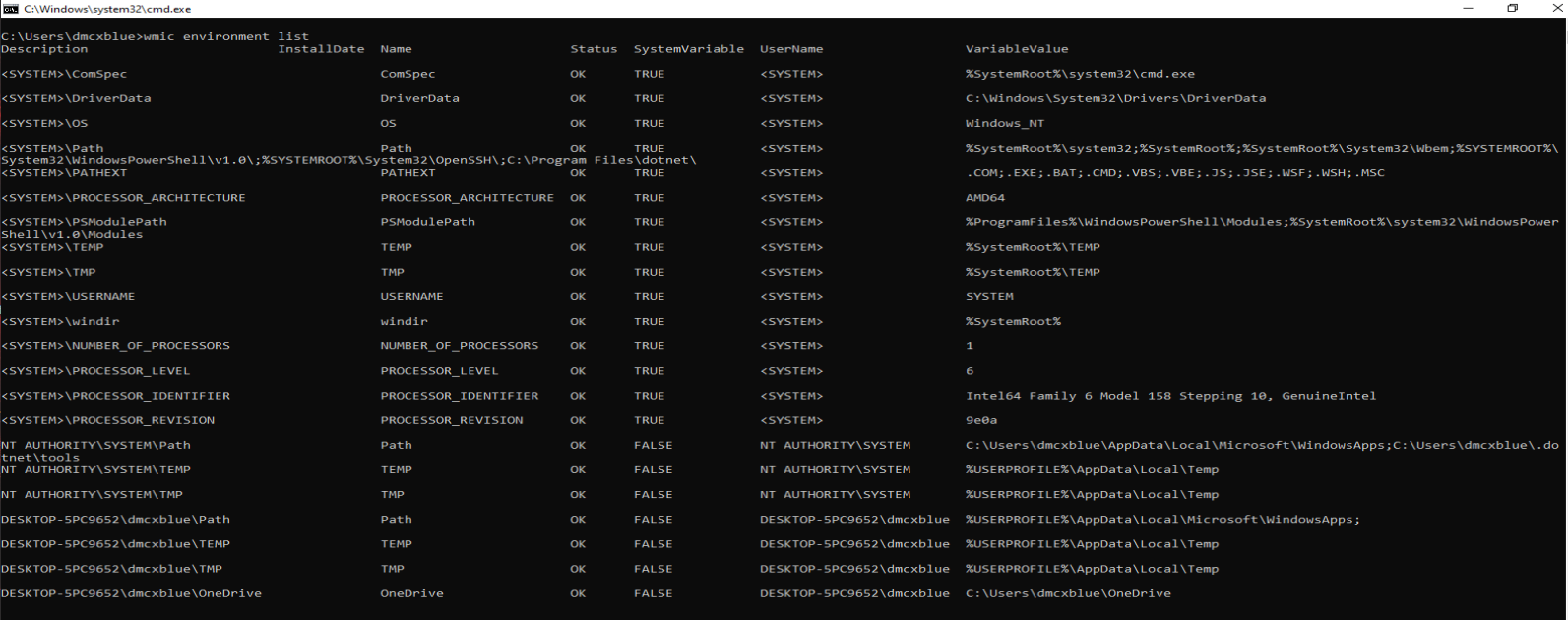Viewport: 1568px width, 620px height.
Task: Click the InstallDate column header
Action: tap(321, 49)
